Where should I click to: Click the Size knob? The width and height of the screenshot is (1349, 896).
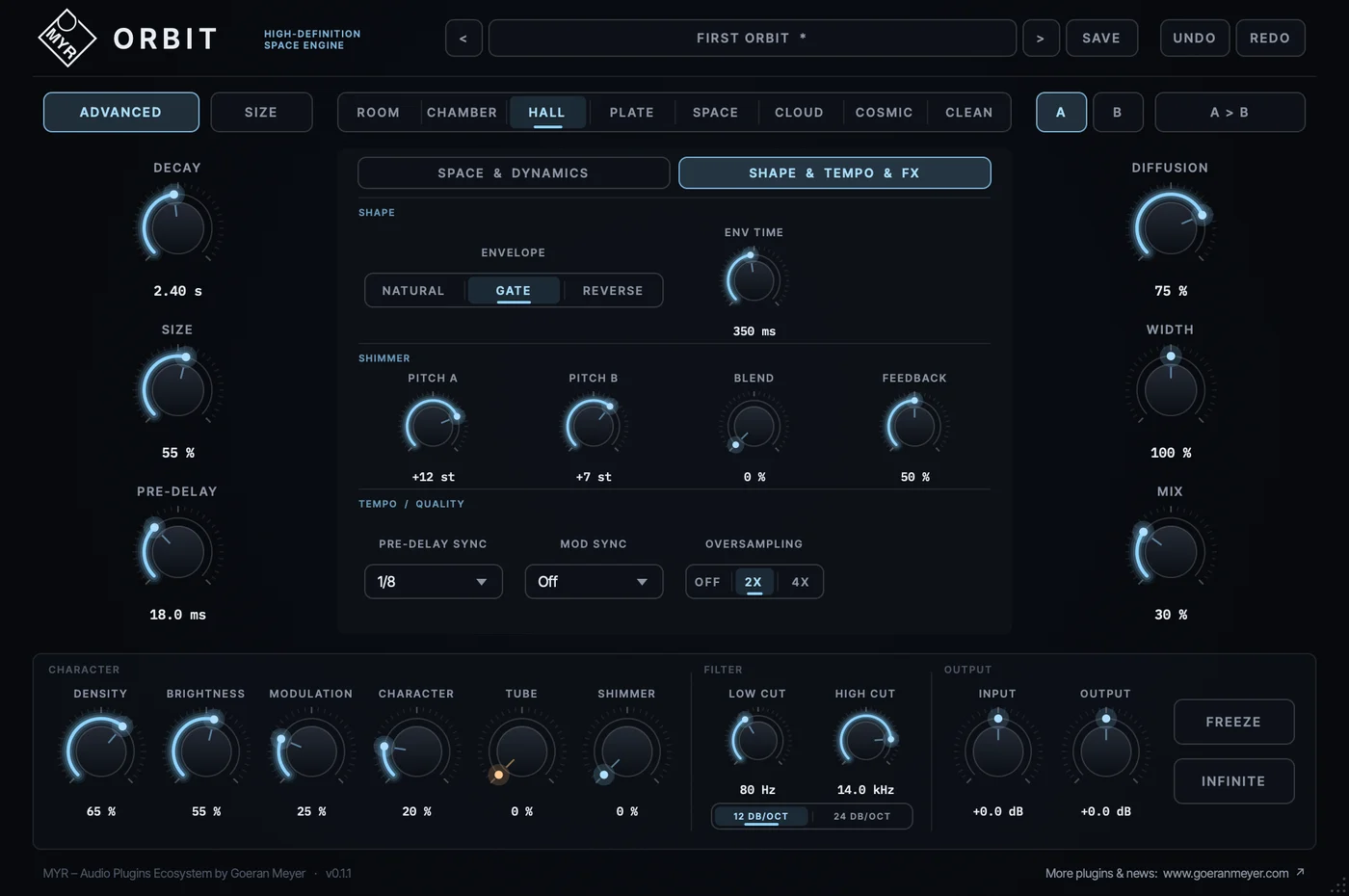[x=177, y=388]
